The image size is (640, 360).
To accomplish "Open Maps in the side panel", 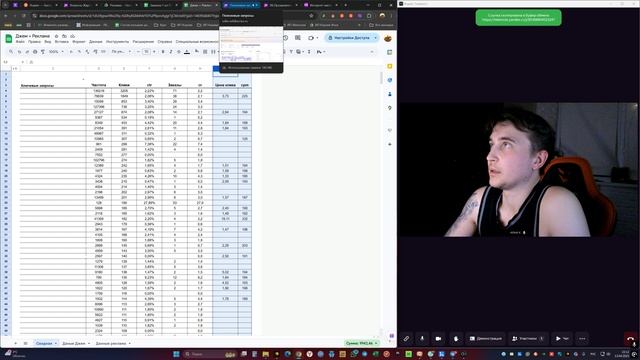I will [390, 108].
